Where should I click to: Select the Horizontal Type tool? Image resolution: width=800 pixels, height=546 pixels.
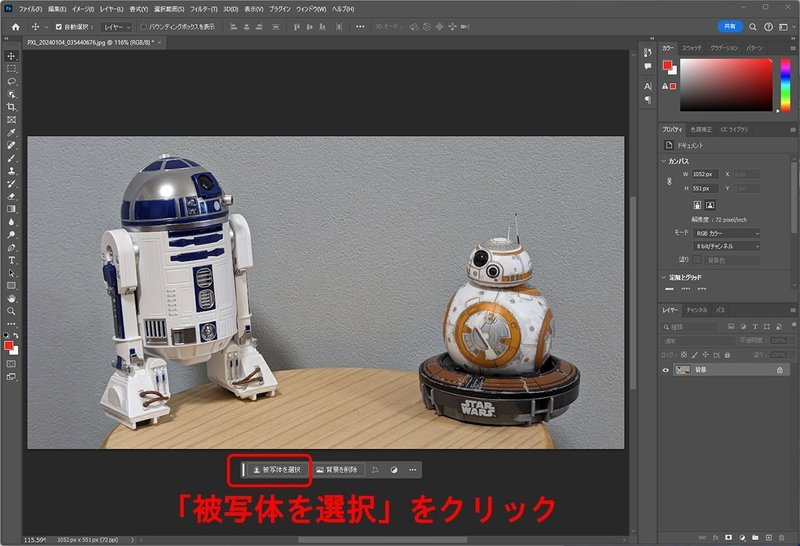coord(11,260)
